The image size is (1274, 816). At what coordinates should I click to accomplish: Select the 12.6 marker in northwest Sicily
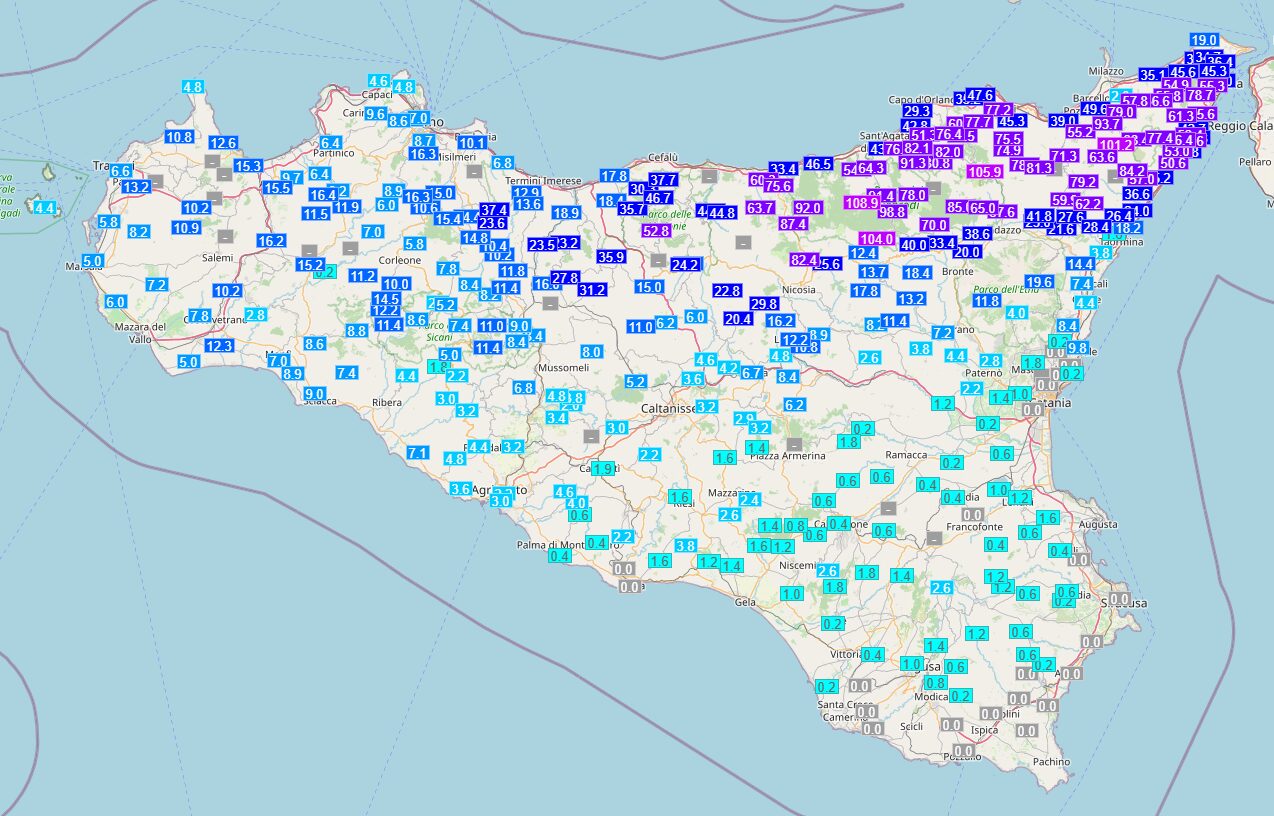[x=223, y=143]
